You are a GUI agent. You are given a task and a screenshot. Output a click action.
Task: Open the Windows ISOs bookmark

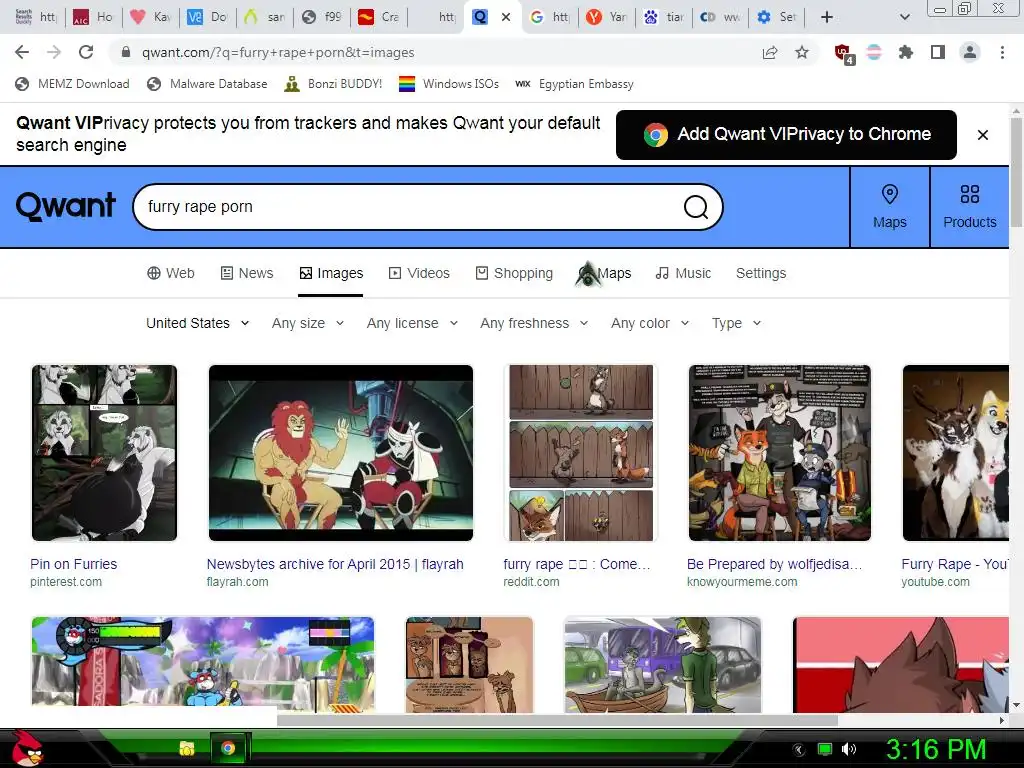pos(449,84)
